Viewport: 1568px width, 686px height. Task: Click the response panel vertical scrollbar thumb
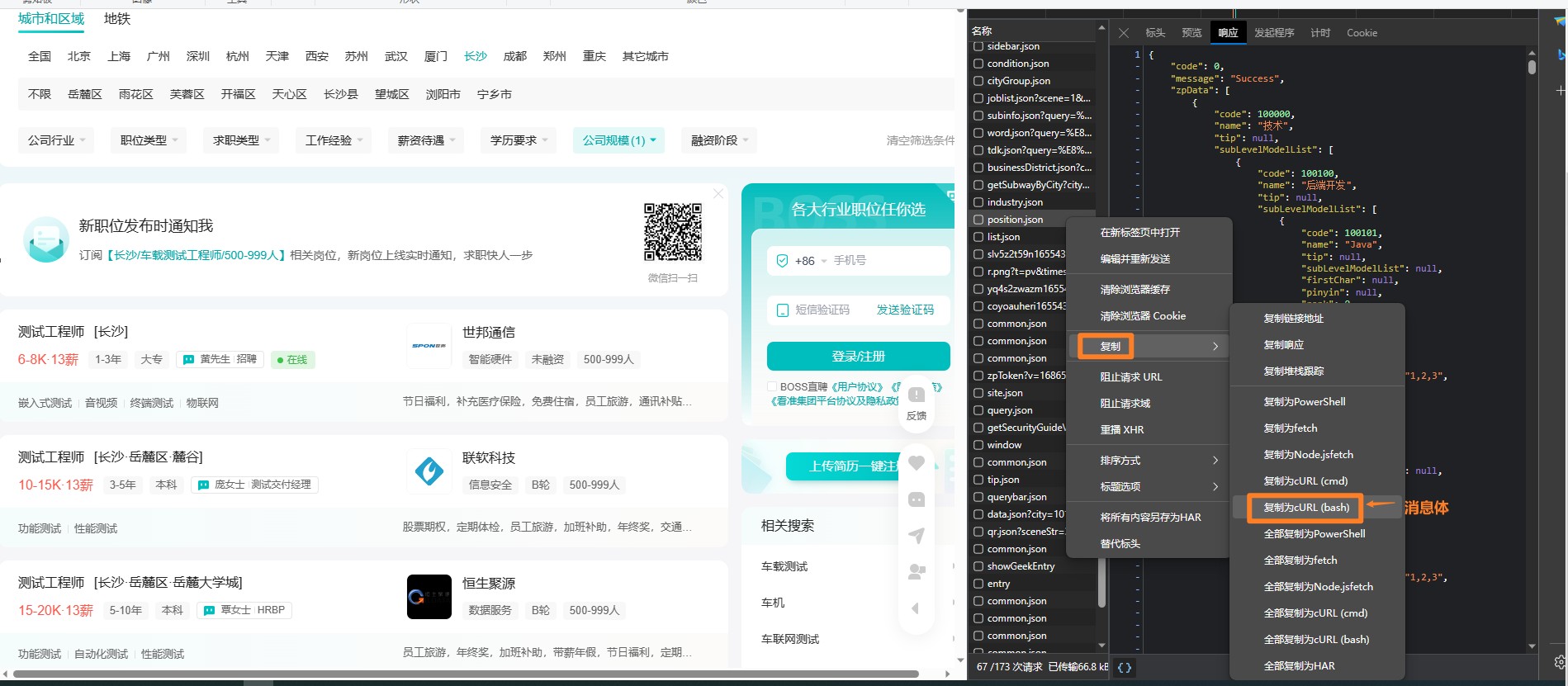pyautogui.click(x=1532, y=66)
